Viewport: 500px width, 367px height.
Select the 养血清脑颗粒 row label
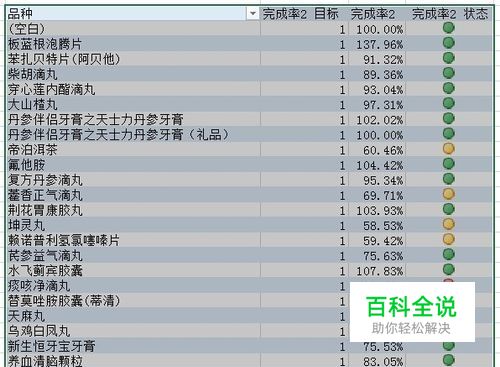[45, 361]
